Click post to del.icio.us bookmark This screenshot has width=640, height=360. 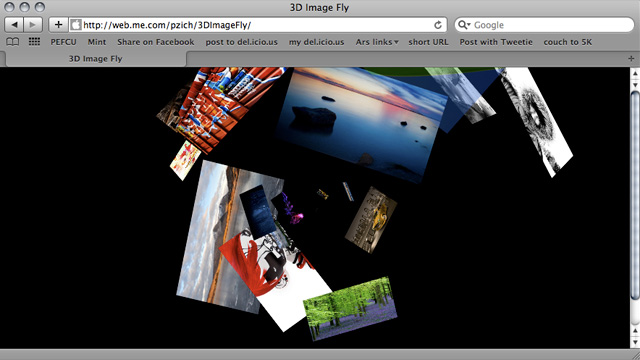tap(241, 42)
